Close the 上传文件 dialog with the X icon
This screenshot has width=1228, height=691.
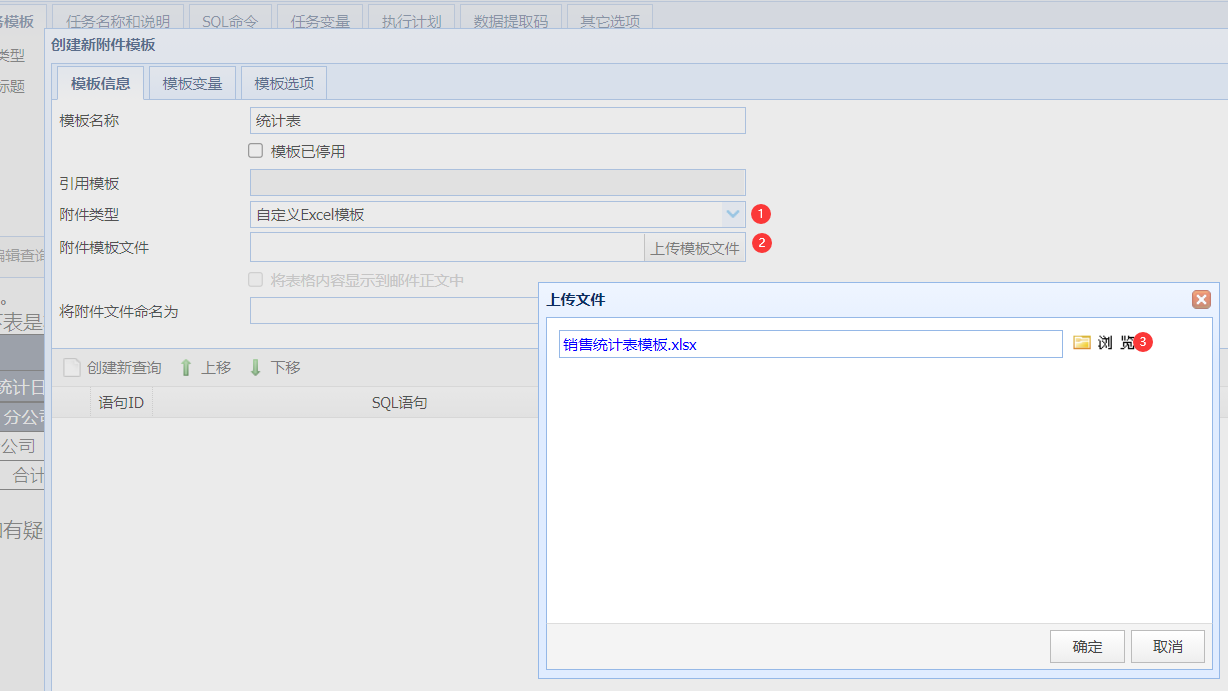(x=1201, y=299)
